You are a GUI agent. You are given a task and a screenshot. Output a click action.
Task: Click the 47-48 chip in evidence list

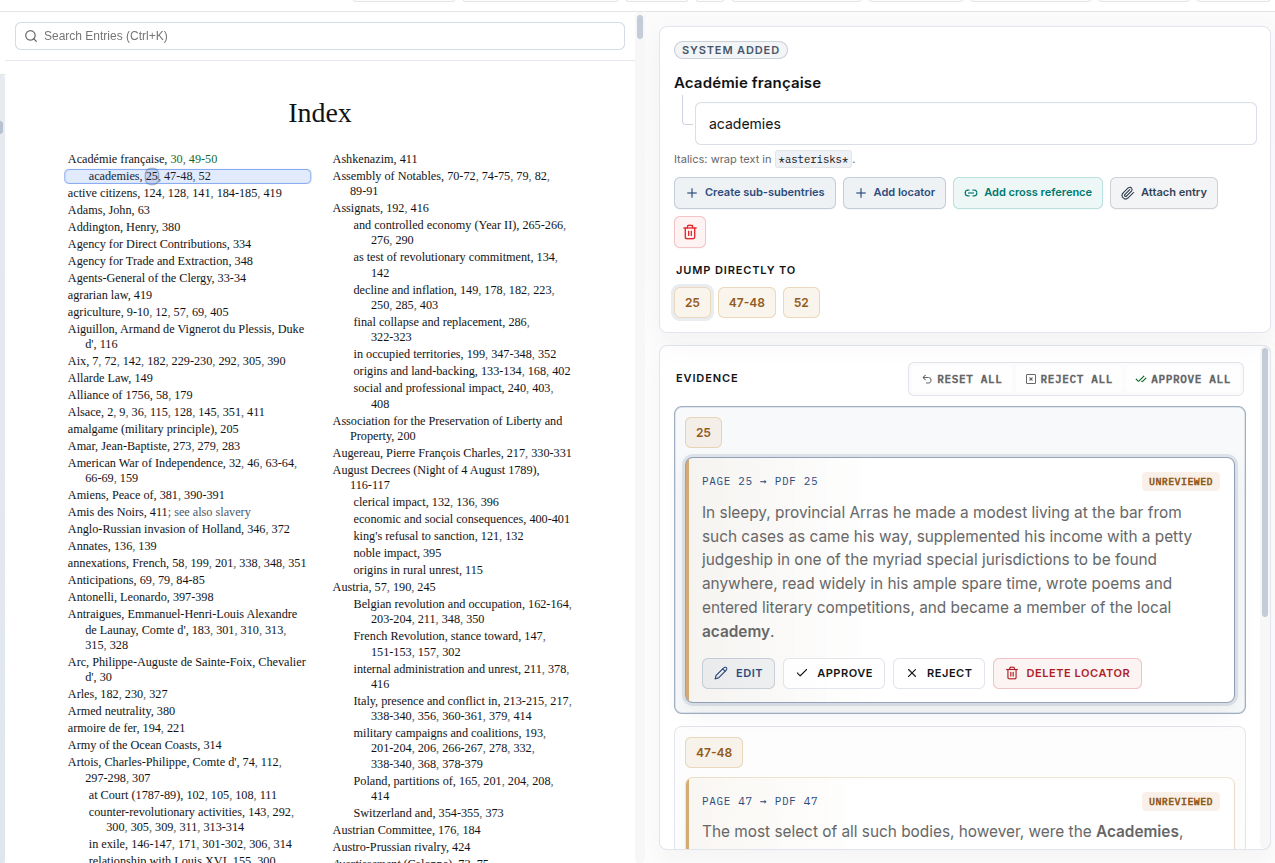[714, 753]
